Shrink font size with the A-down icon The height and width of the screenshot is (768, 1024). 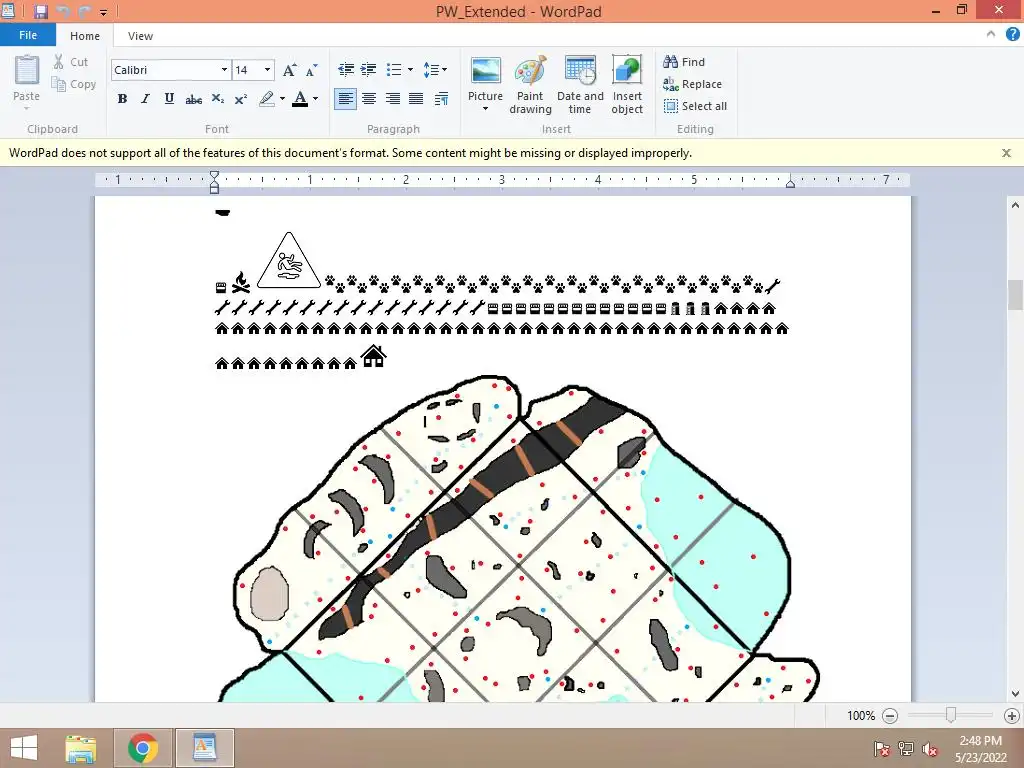(x=312, y=70)
